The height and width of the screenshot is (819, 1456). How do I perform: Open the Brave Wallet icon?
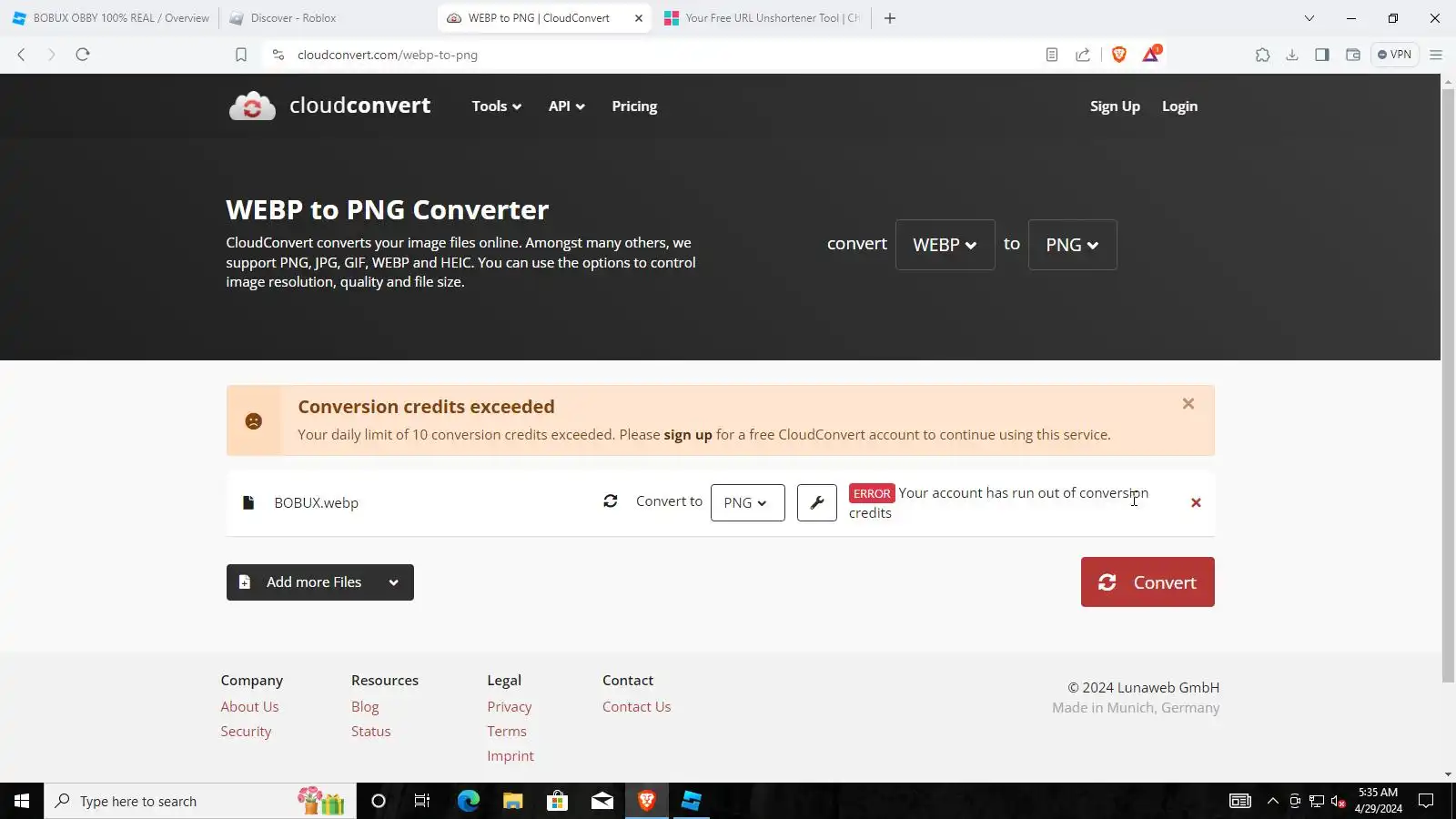pos(1353,55)
